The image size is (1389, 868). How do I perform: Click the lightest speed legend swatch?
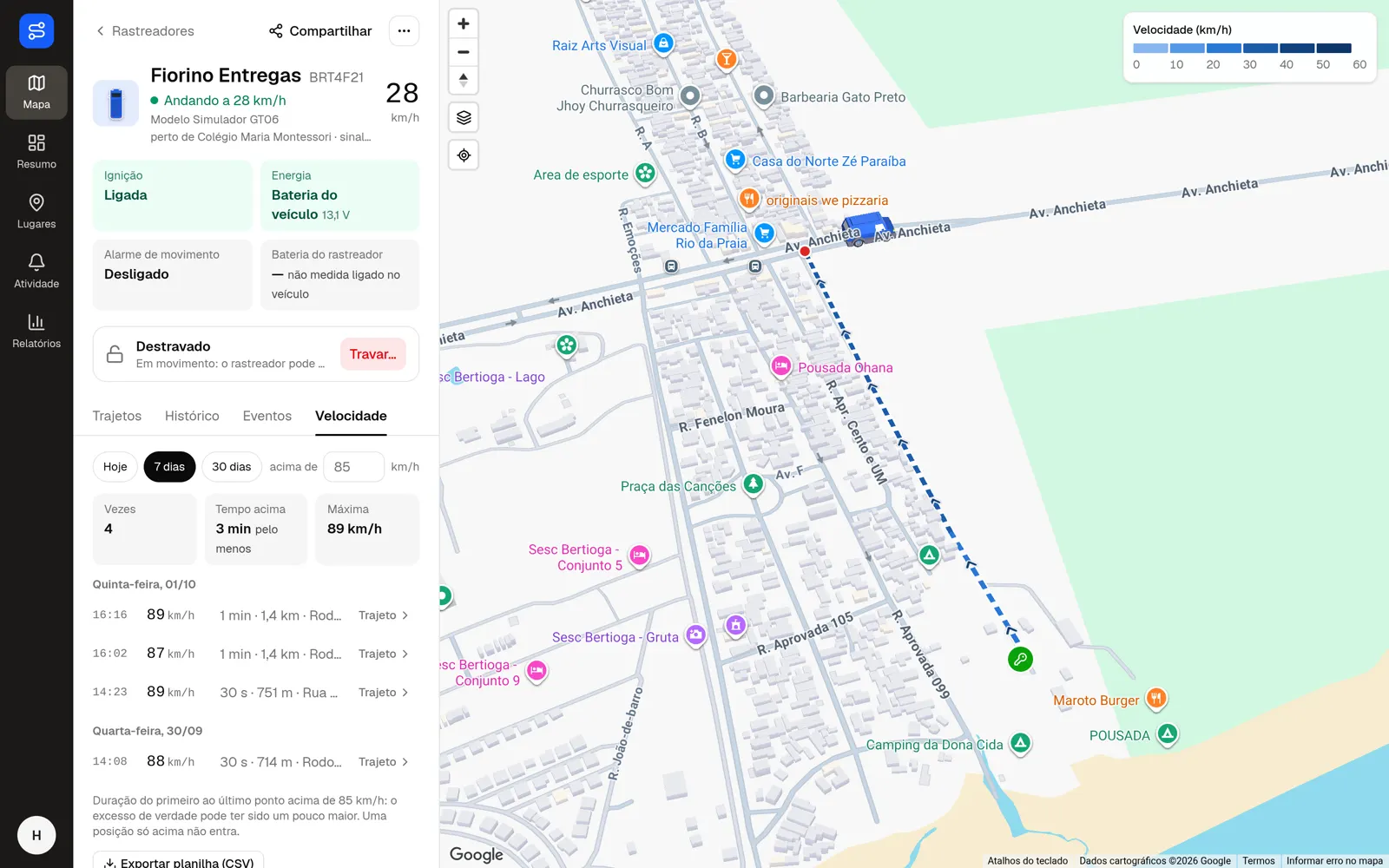click(x=1150, y=49)
